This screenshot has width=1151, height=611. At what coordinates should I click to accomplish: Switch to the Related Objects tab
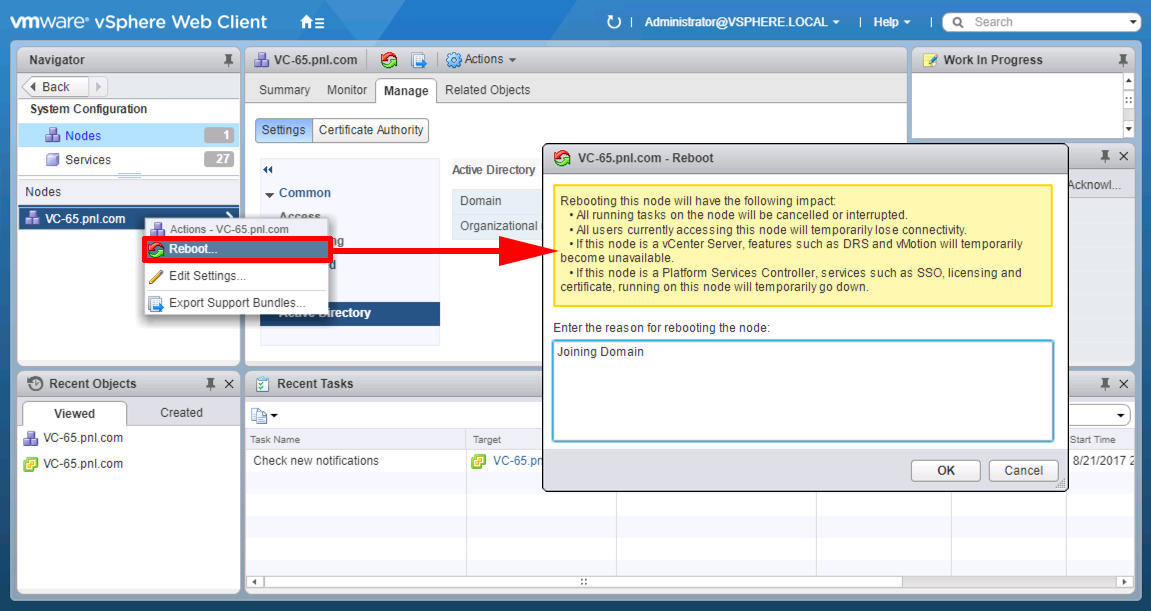[x=487, y=90]
